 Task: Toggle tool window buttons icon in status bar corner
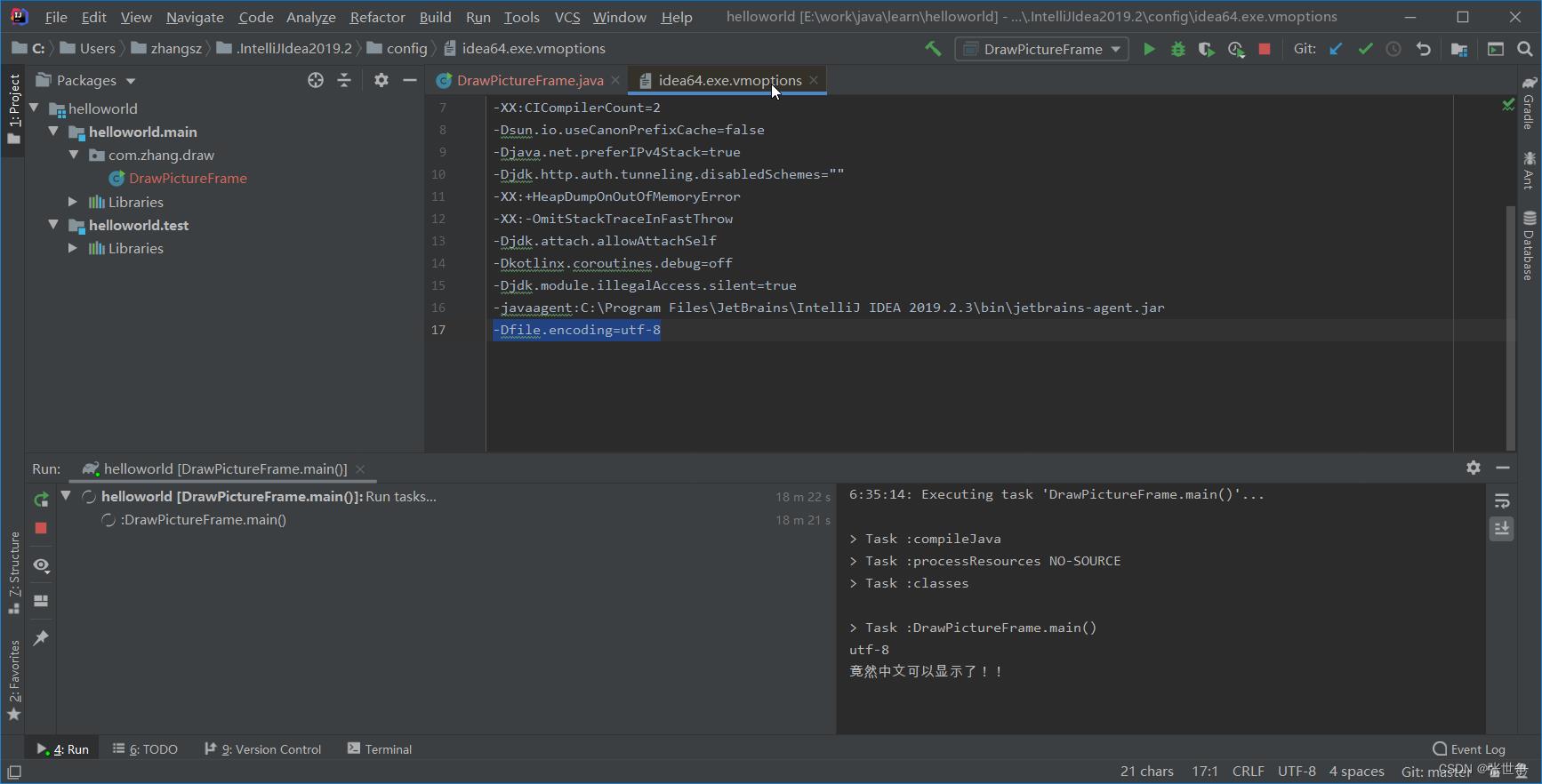(14, 772)
